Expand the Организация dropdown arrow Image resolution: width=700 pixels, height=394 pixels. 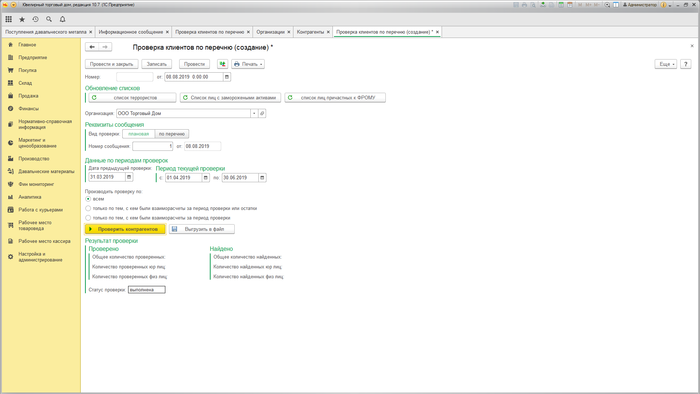pos(254,113)
